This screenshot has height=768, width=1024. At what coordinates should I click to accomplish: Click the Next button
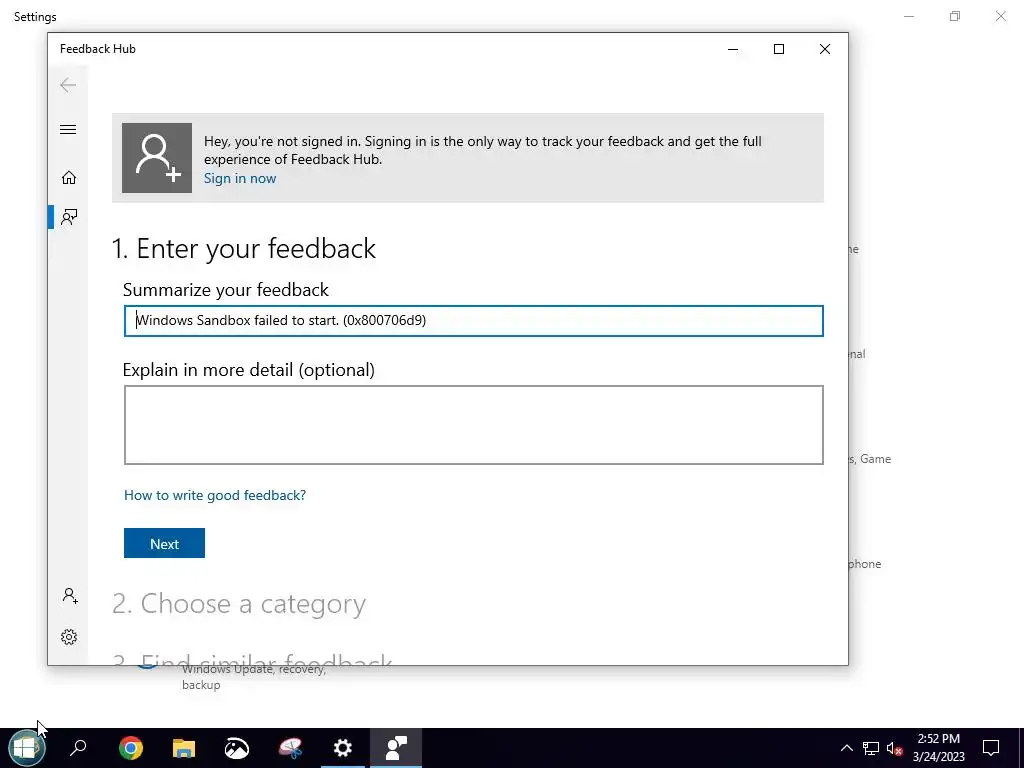165,543
